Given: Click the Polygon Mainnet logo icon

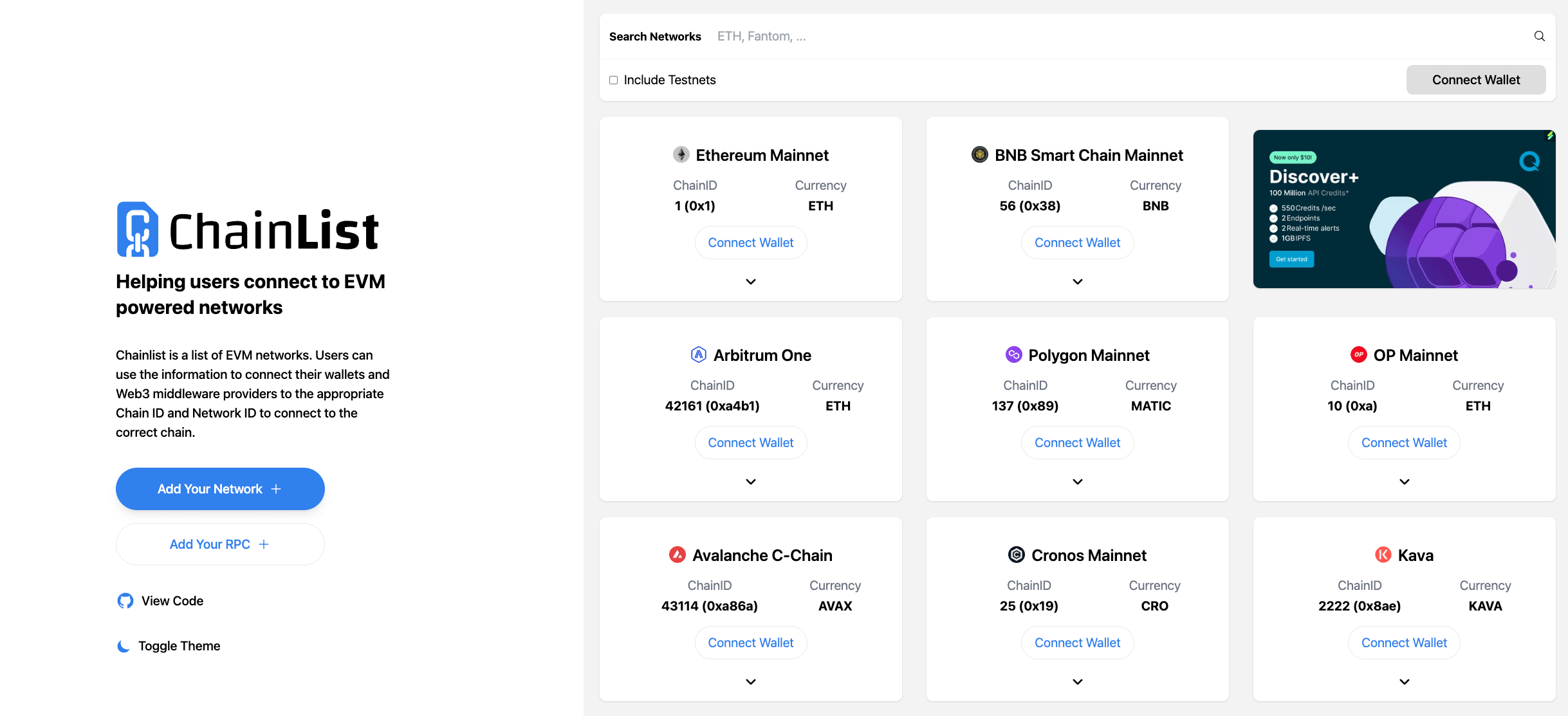Looking at the screenshot, I should [x=1013, y=354].
